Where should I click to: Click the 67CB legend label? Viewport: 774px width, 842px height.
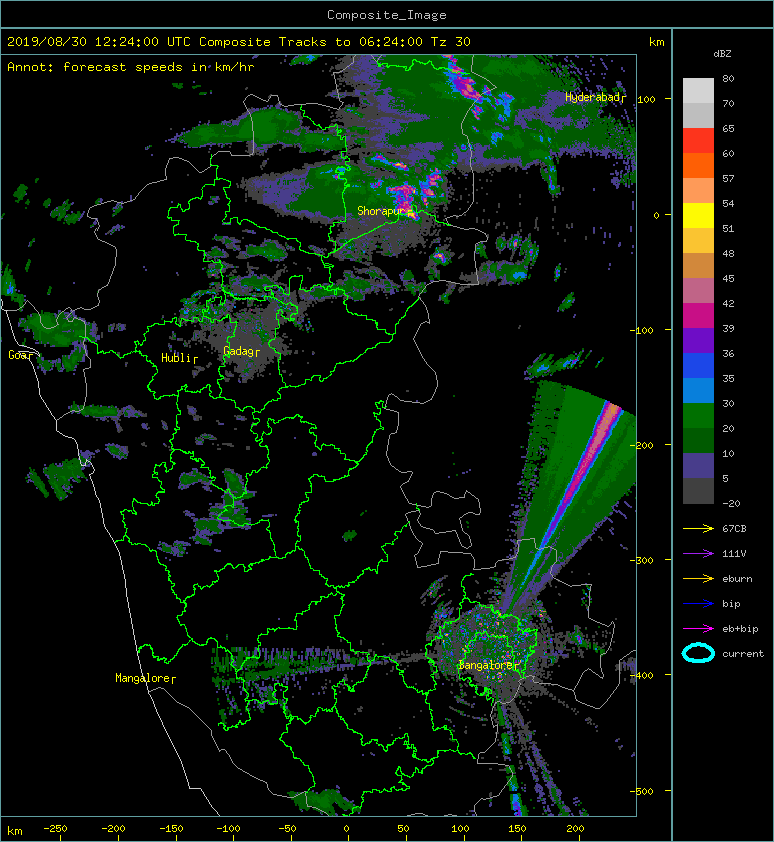coord(734,529)
